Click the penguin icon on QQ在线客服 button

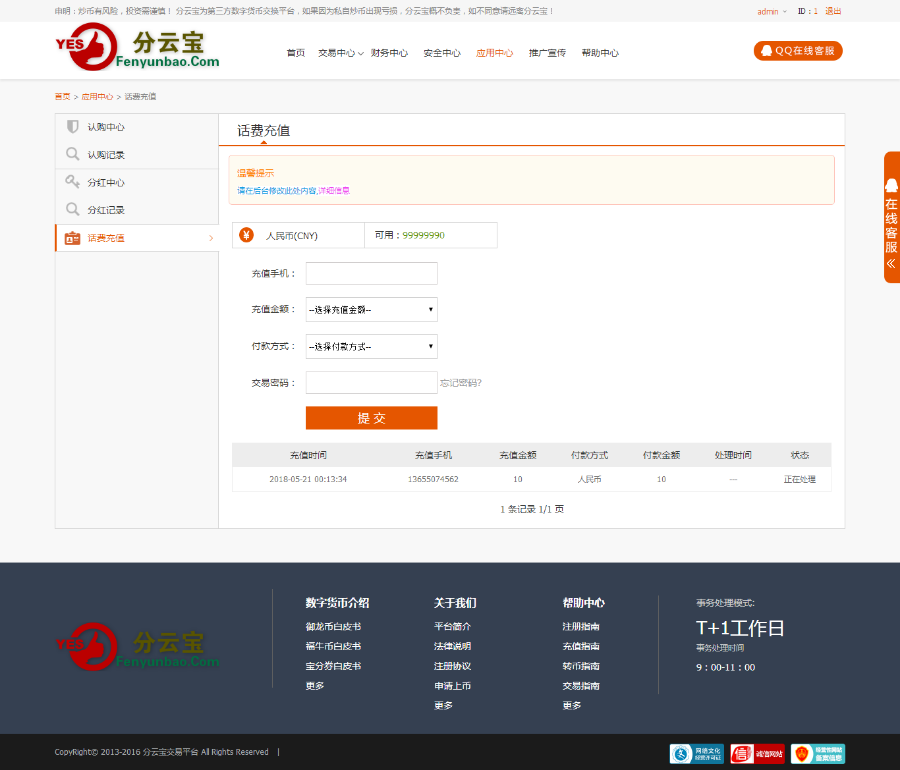point(766,50)
